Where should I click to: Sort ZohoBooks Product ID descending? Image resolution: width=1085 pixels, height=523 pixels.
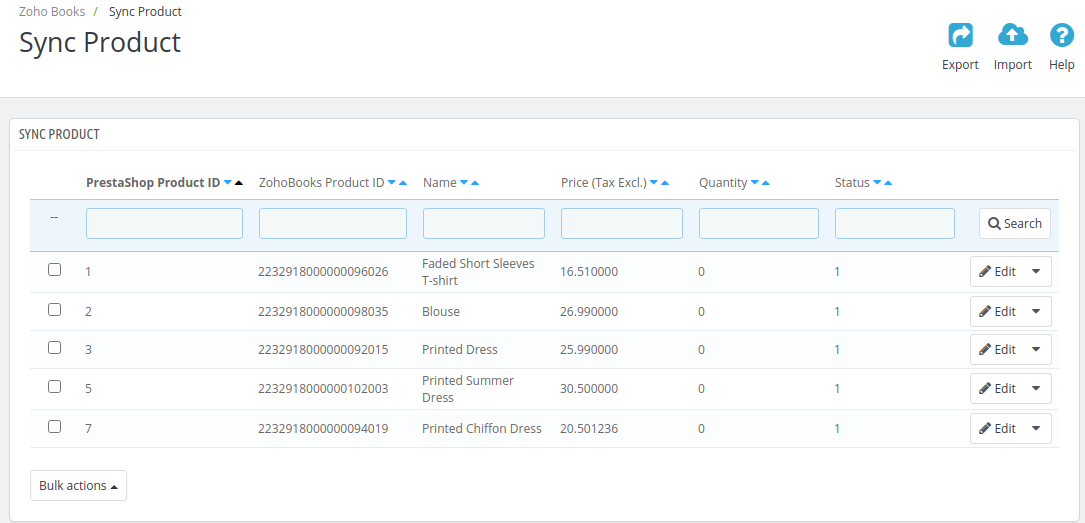[x=392, y=183]
